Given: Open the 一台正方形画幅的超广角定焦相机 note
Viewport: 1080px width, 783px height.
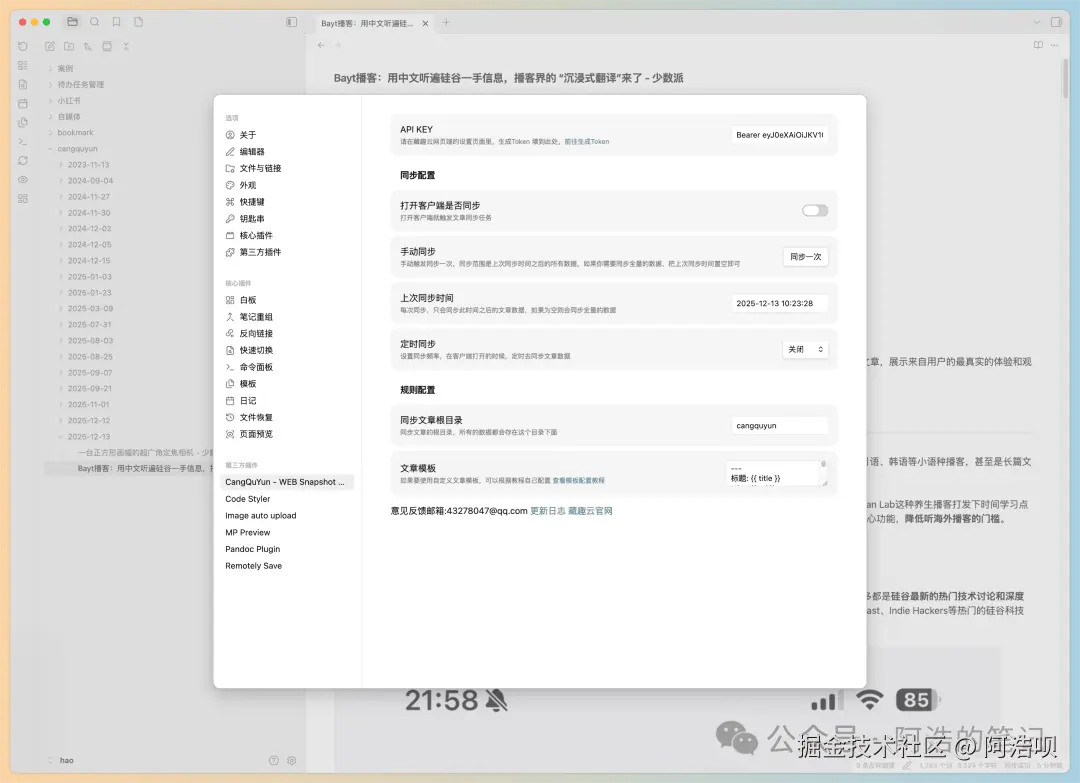Looking at the screenshot, I should pyautogui.click(x=145, y=452).
